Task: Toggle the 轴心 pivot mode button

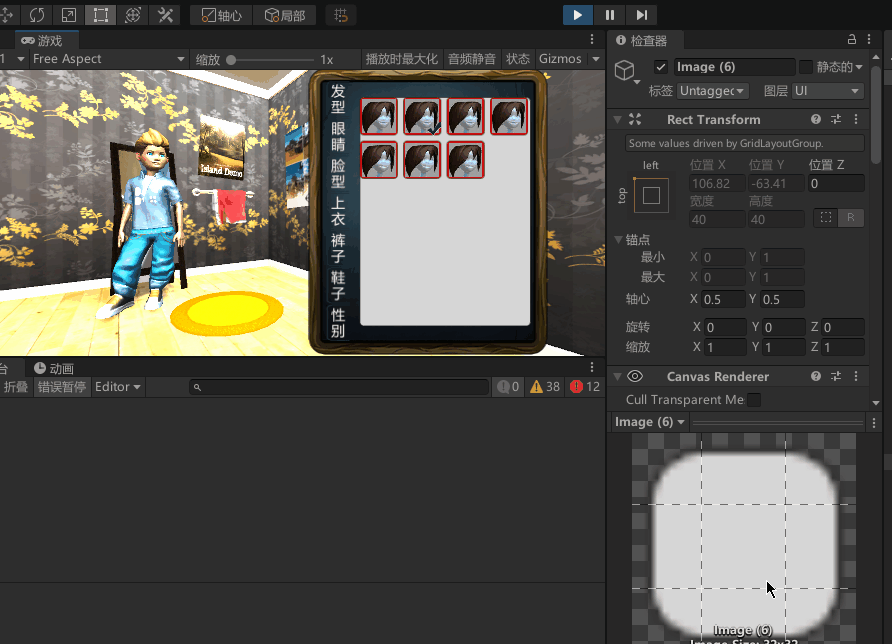Action: click(222, 14)
